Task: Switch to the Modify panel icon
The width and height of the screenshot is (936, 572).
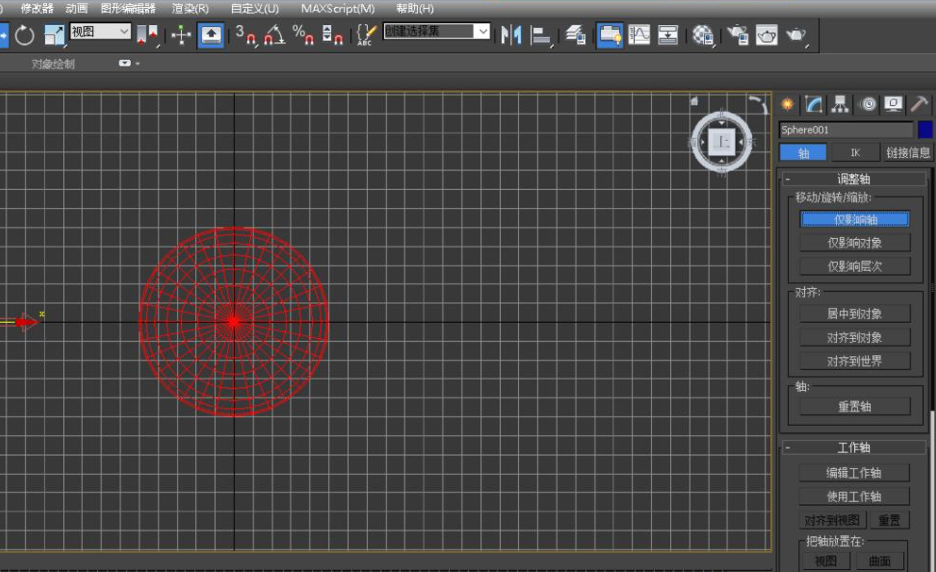Action: [814, 104]
